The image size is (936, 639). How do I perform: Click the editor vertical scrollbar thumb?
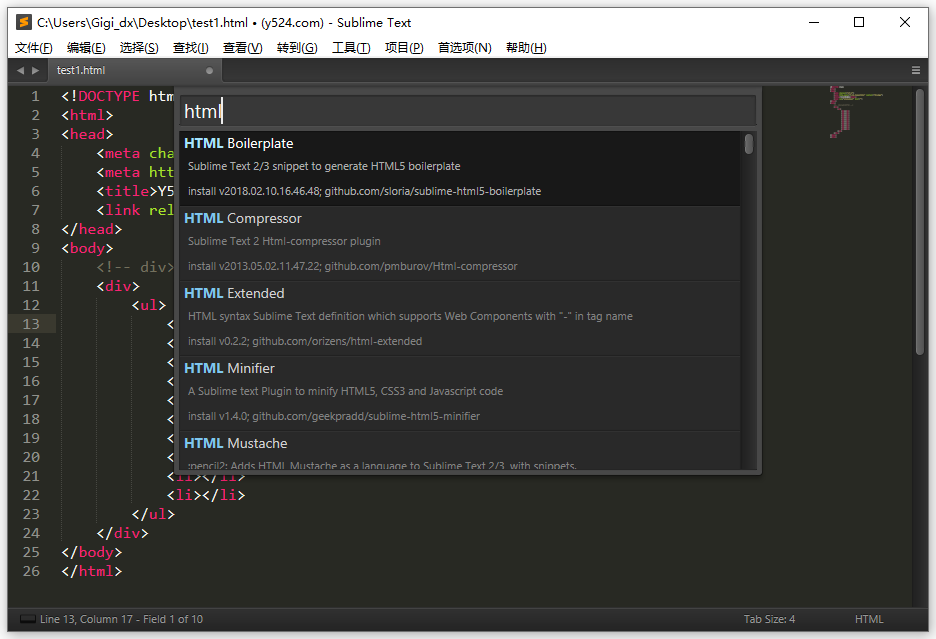[920, 222]
